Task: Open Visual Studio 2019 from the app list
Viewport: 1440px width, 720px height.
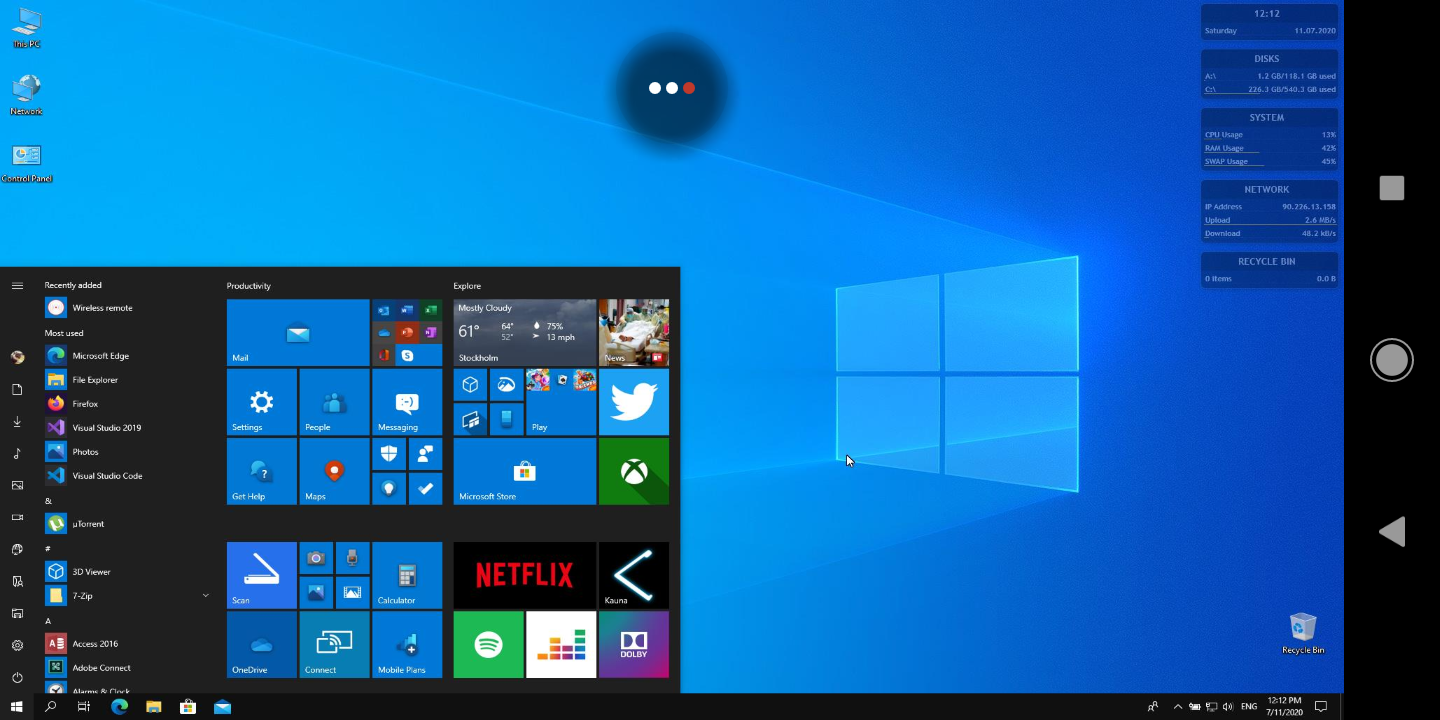Action: point(128,428)
